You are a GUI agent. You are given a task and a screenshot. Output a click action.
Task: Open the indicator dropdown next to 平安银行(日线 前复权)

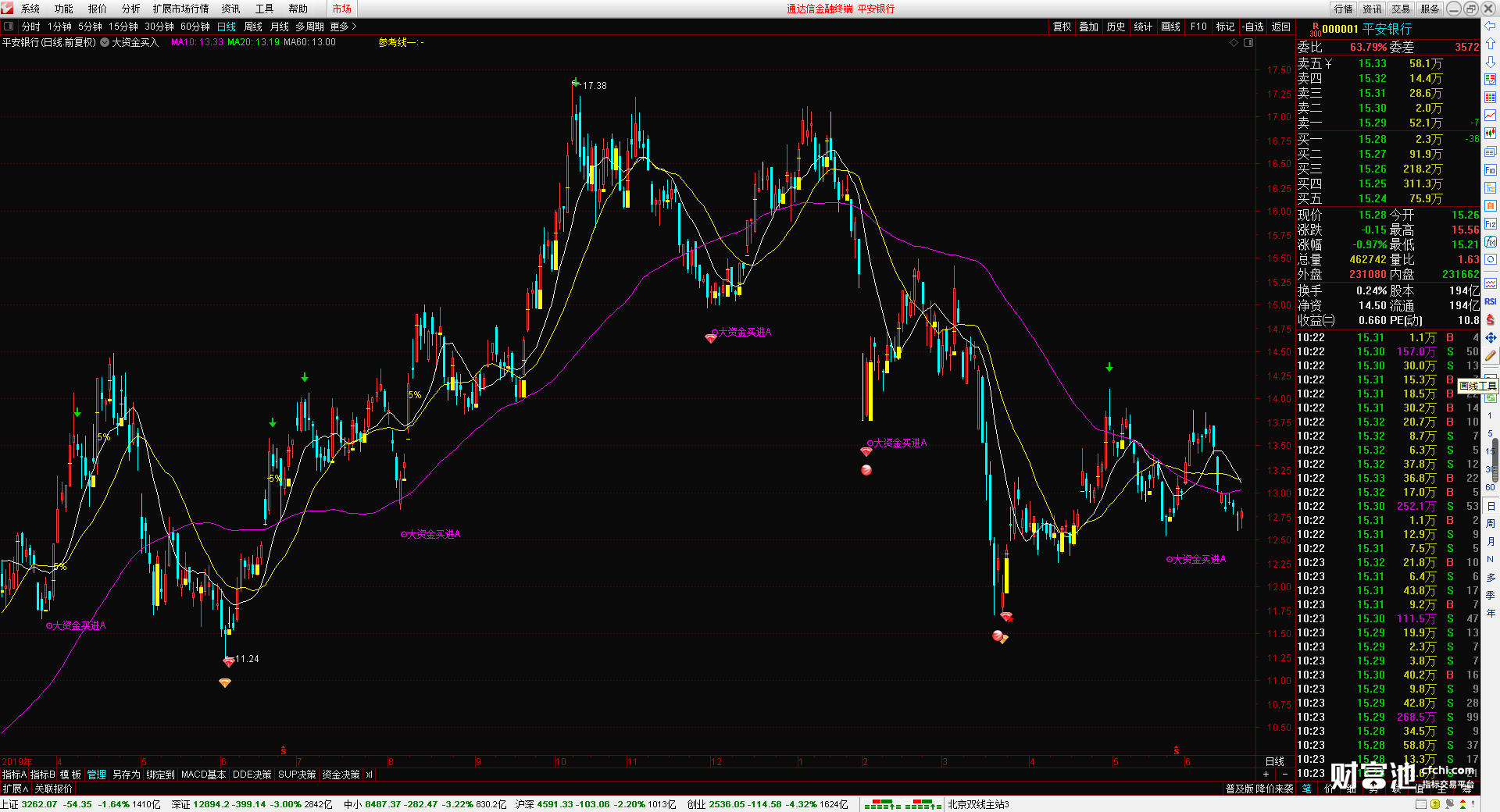point(105,42)
